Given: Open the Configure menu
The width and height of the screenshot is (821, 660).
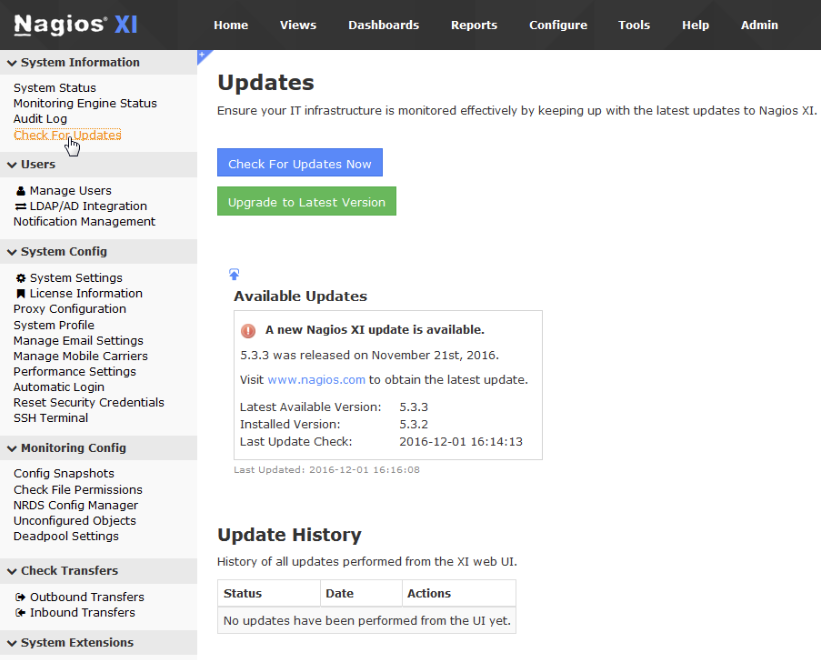Looking at the screenshot, I should pyautogui.click(x=558, y=25).
